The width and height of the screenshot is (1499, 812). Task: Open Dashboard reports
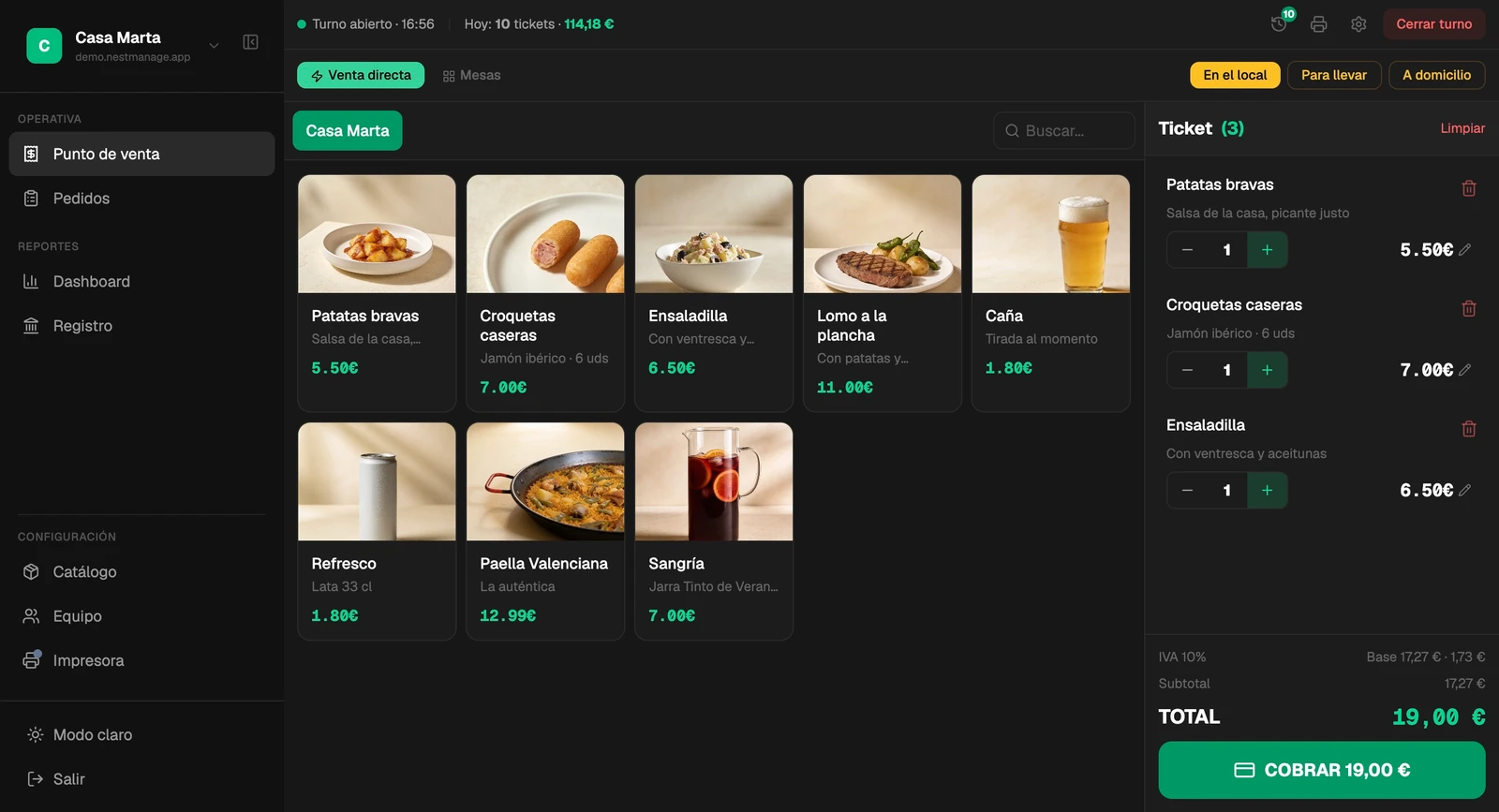pos(141,281)
